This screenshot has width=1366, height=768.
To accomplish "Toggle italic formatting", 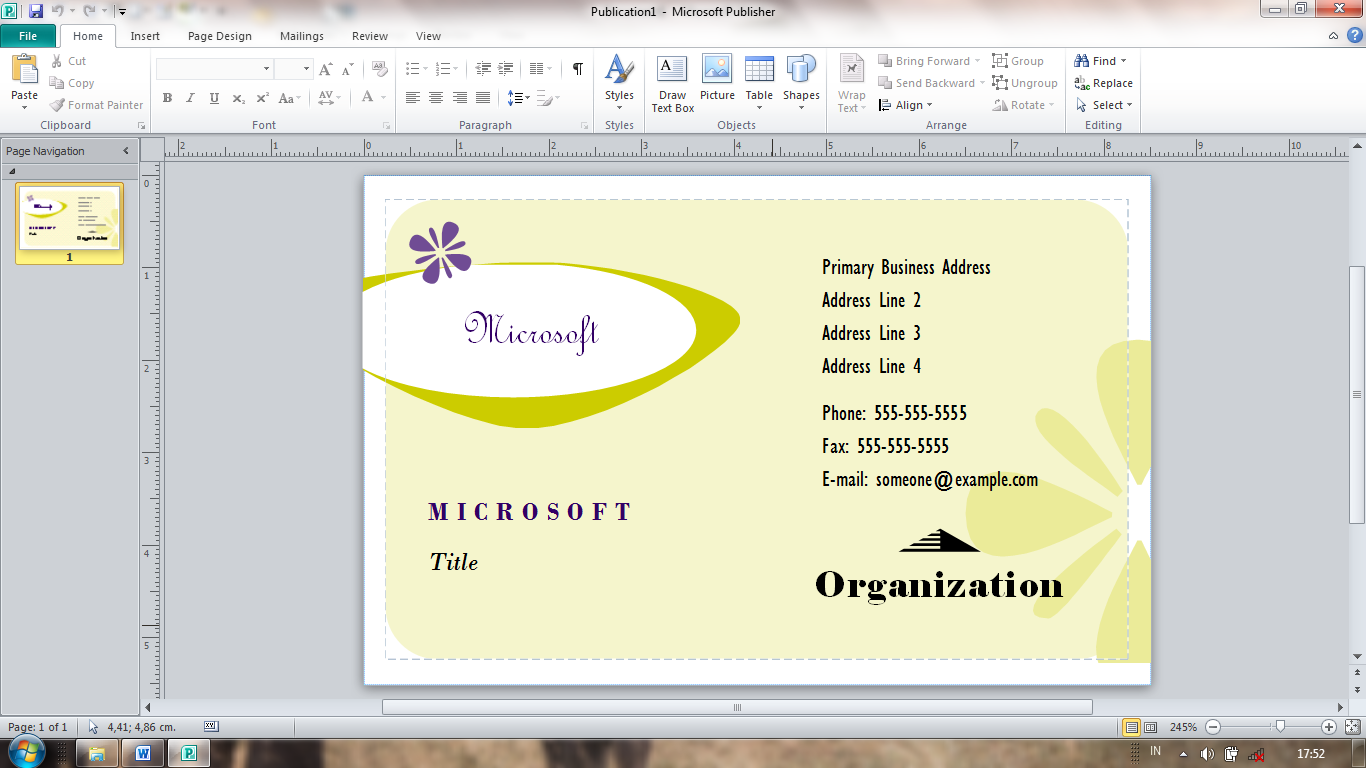I will point(190,98).
